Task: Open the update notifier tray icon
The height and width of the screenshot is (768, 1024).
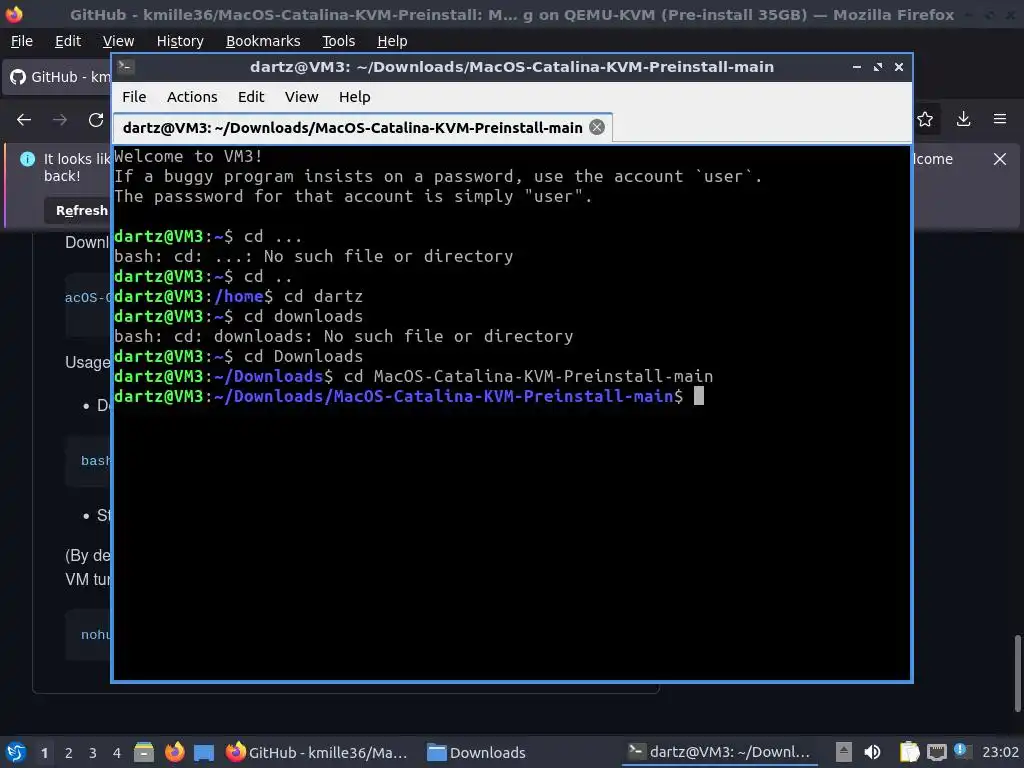Action: (961, 750)
